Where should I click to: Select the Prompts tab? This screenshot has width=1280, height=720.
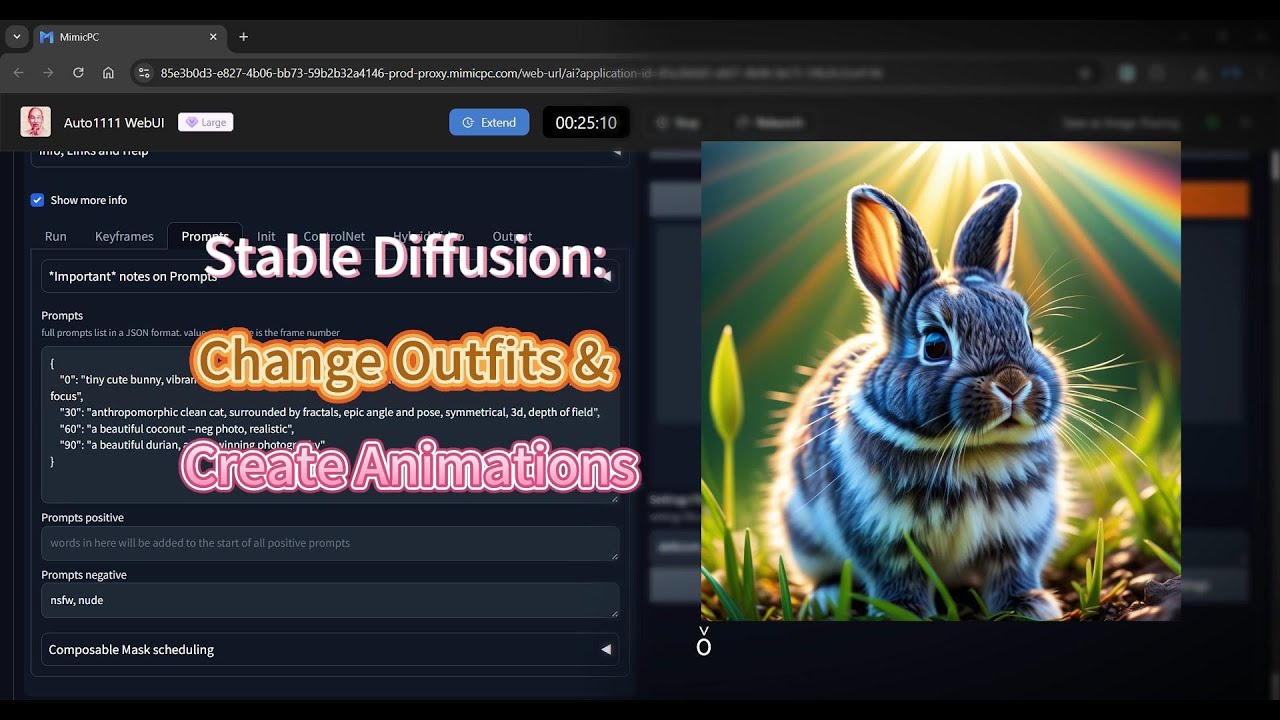pos(205,237)
